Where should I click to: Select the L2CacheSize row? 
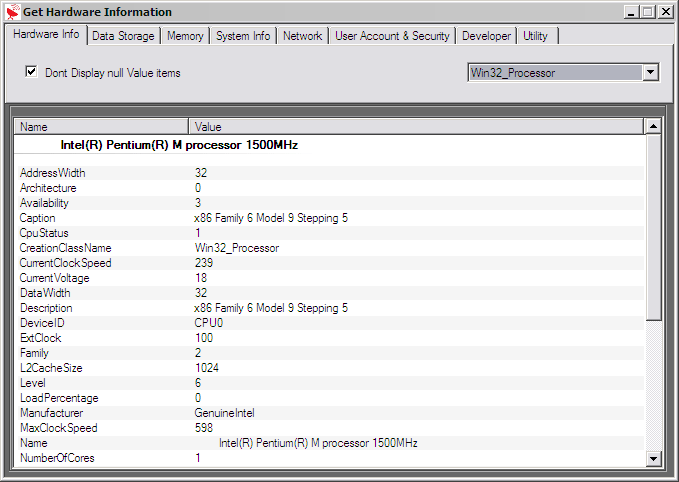[329, 368]
